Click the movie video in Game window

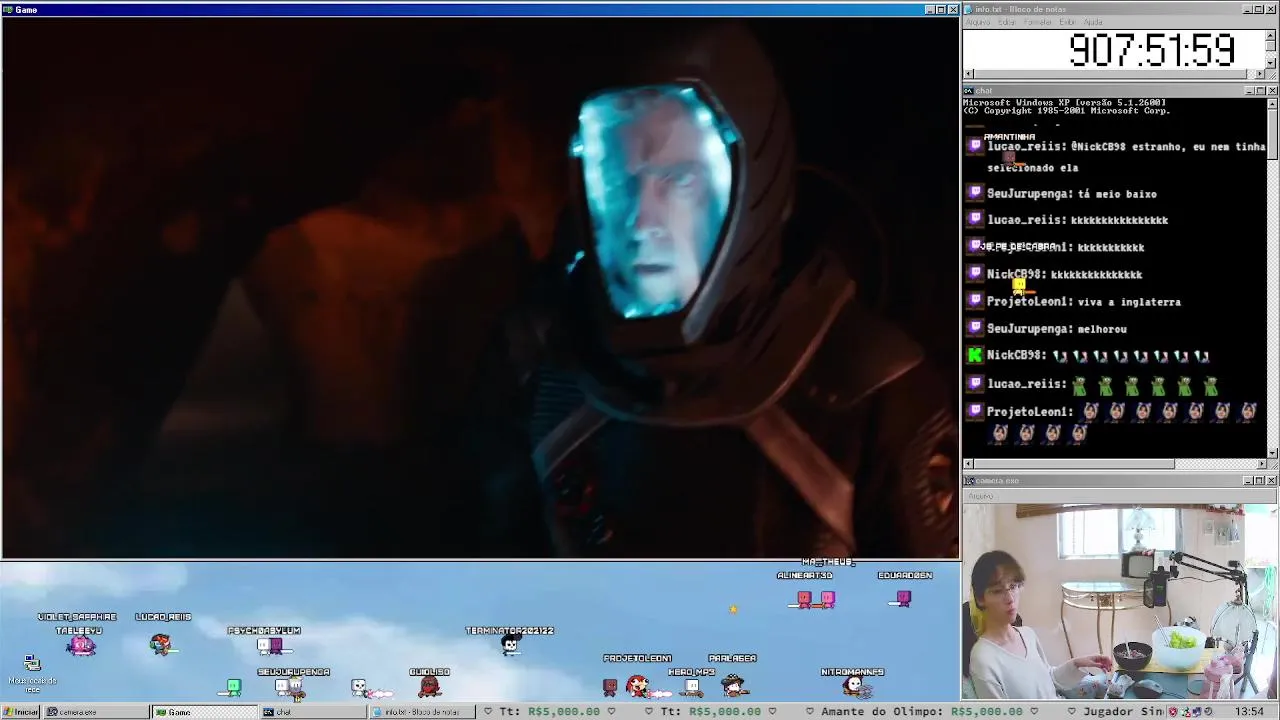tap(480, 287)
